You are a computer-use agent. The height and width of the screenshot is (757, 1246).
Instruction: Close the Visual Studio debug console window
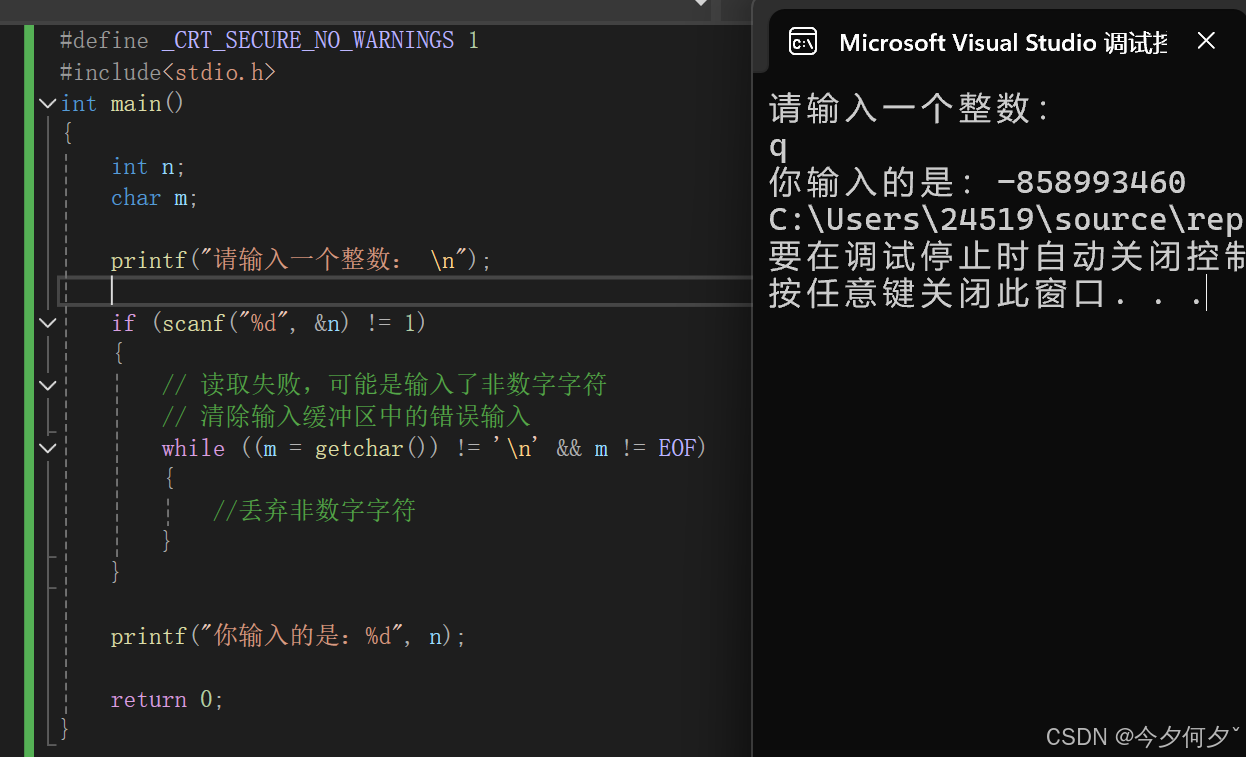1206,41
